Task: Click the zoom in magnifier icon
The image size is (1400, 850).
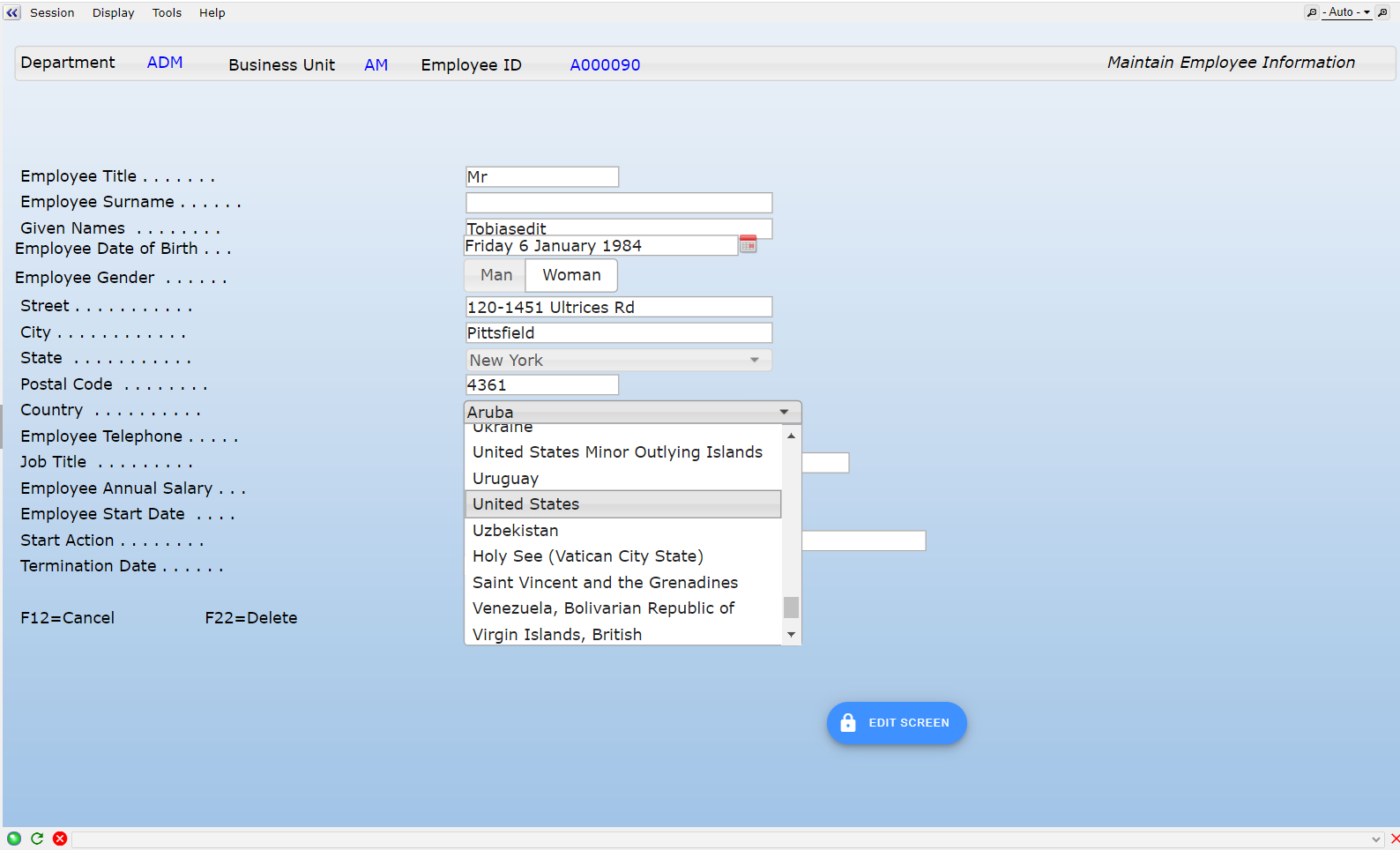Action: tap(1382, 12)
